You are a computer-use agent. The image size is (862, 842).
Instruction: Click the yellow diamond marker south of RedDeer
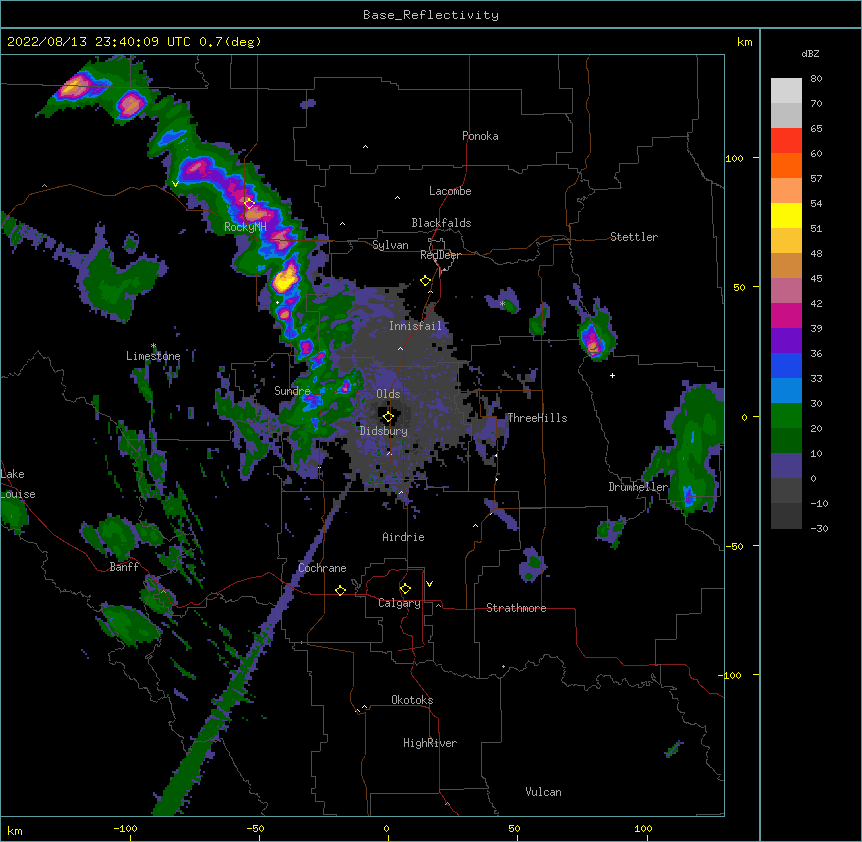tap(425, 281)
